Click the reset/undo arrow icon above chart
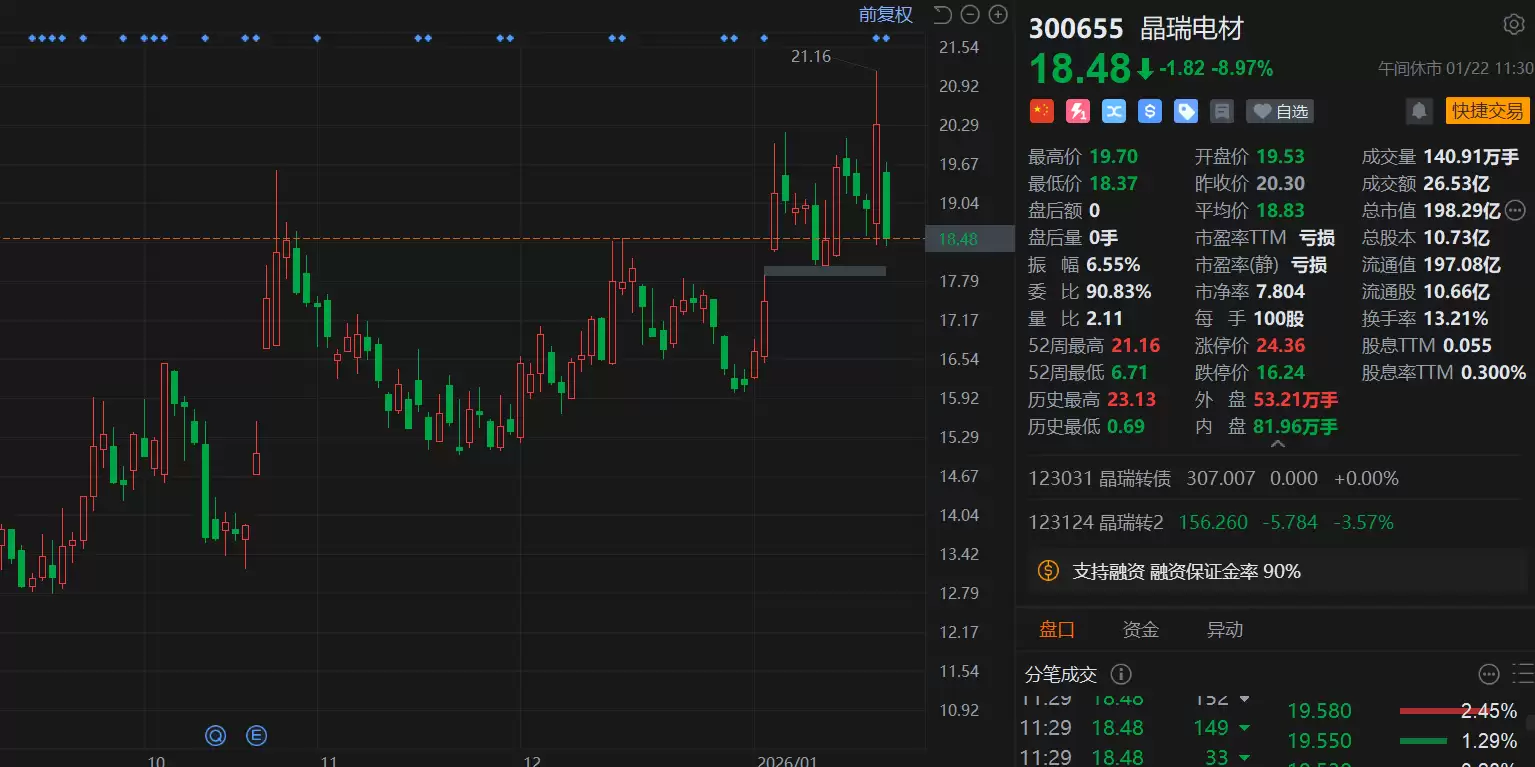 tap(942, 14)
